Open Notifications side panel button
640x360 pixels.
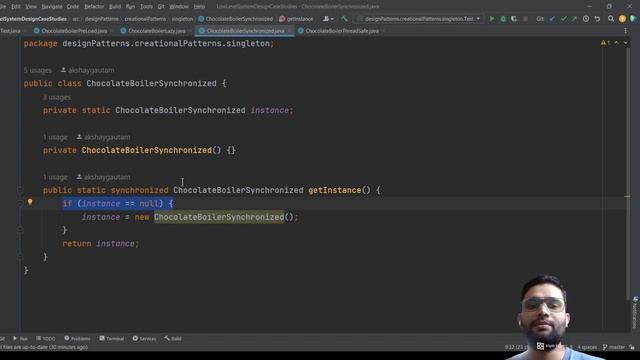(635, 312)
